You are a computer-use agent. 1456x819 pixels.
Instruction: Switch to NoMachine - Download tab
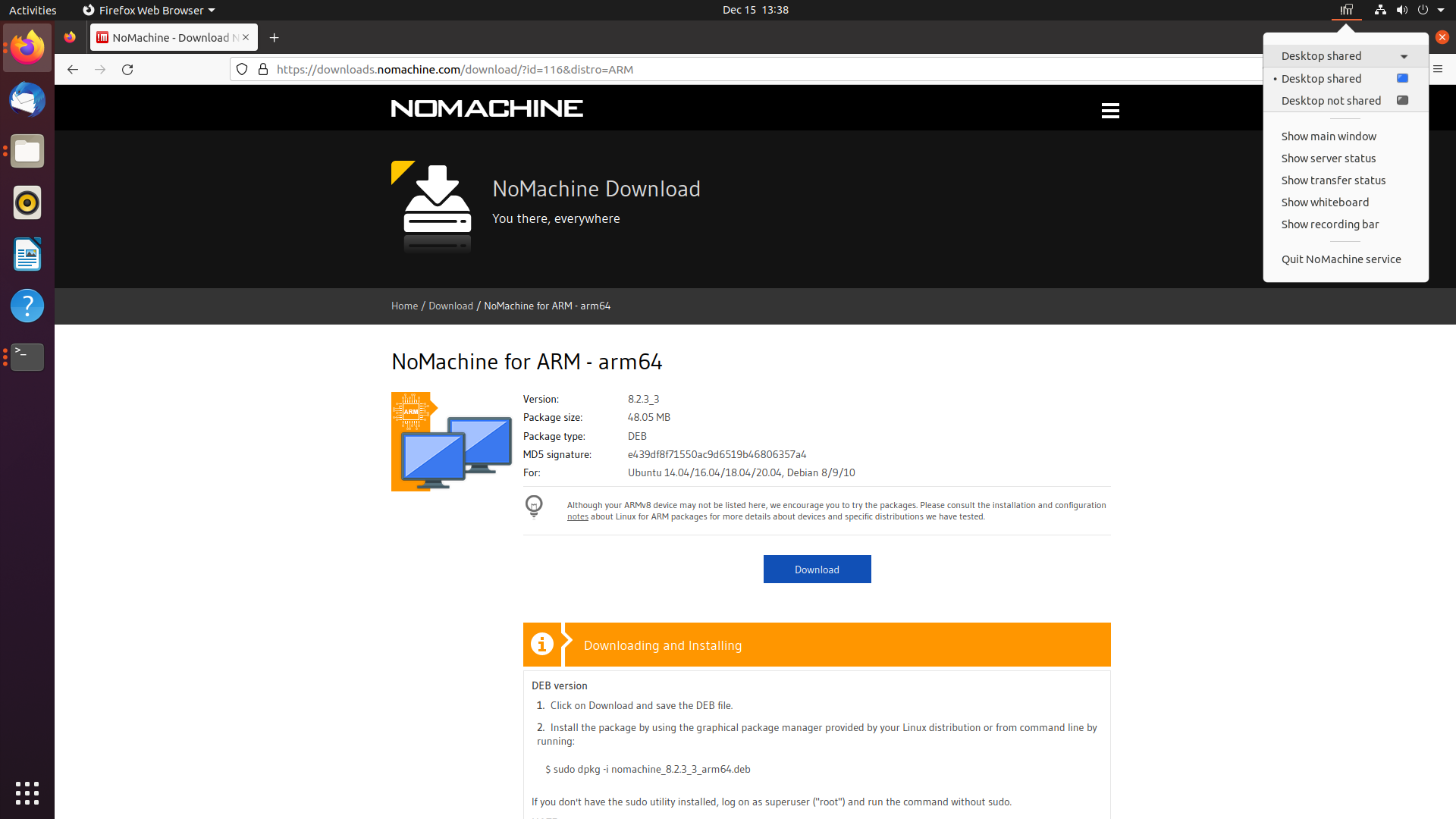pyautogui.click(x=173, y=37)
